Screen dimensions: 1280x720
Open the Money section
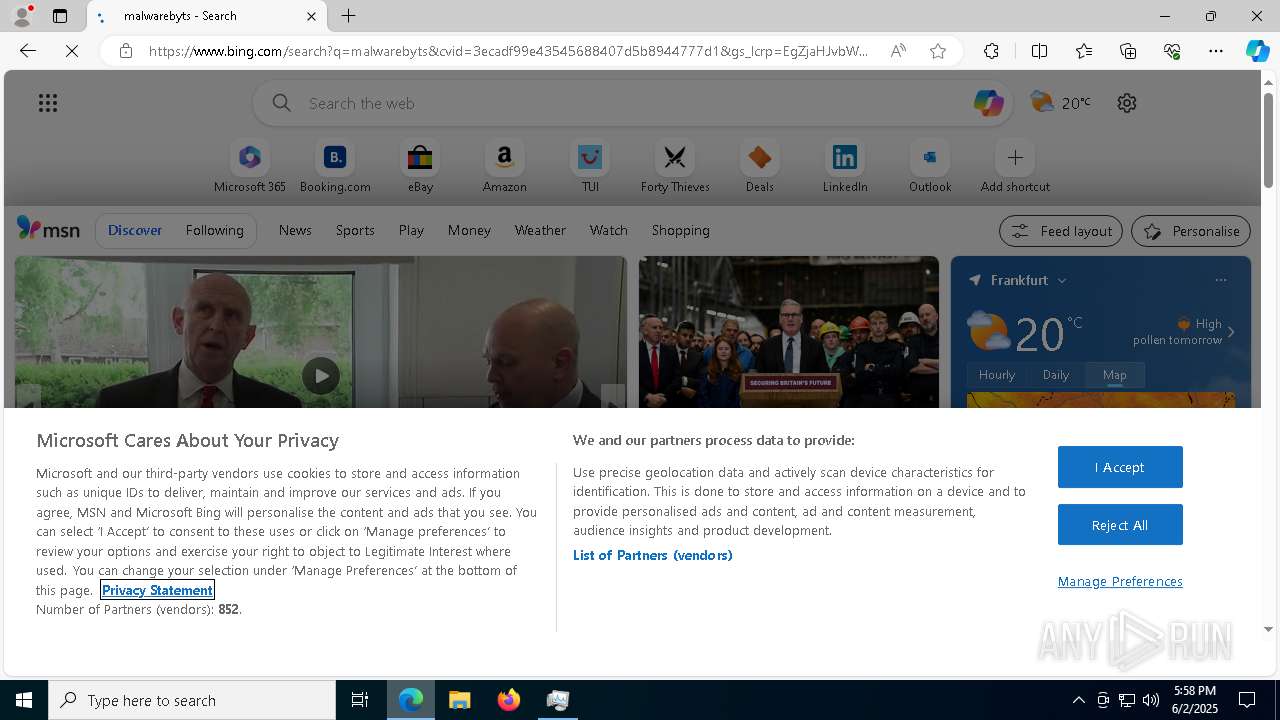469,230
